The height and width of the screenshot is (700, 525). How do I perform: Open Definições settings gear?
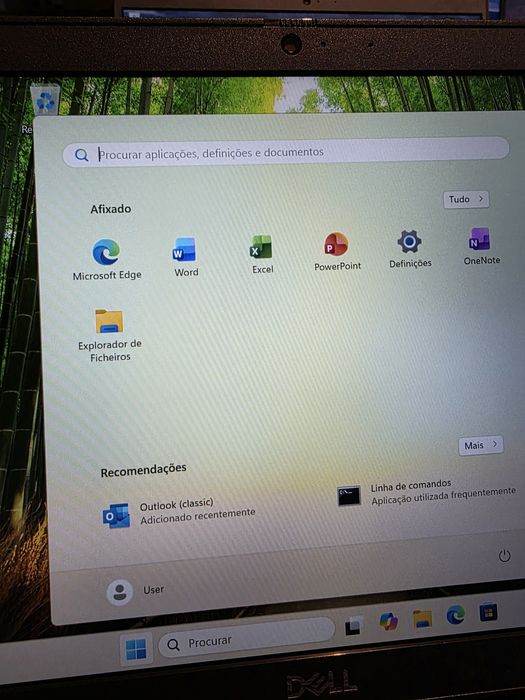pyautogui.click(x=410, y=249)
